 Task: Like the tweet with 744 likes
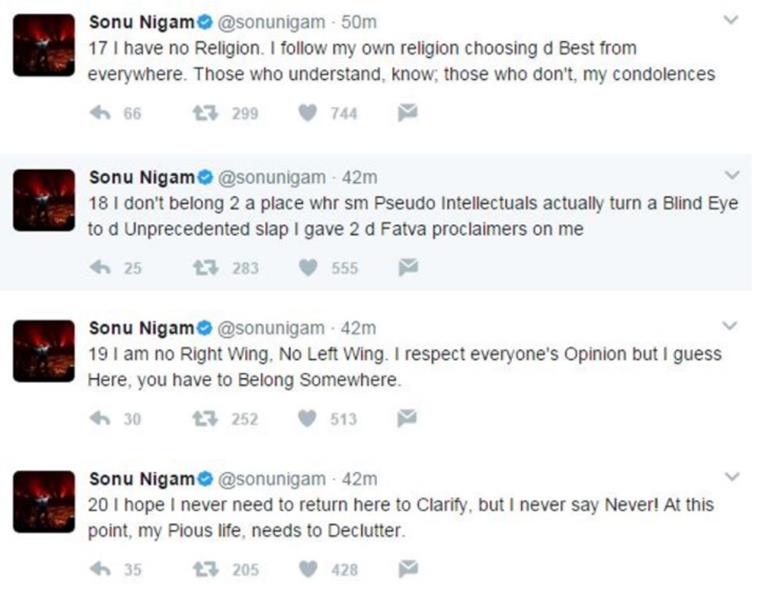[x=308, y=114]
